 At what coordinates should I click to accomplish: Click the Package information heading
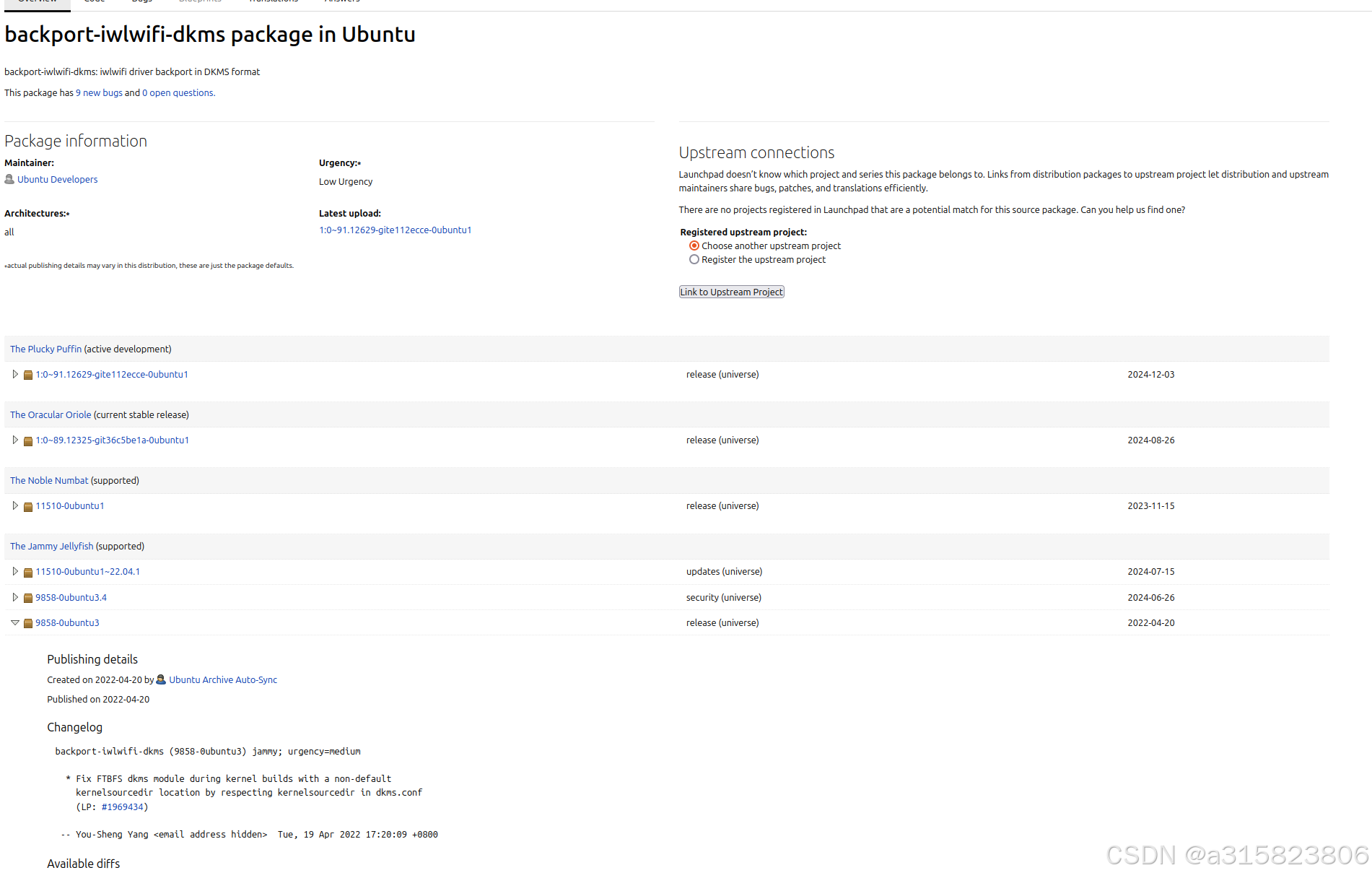click(76, 141)
